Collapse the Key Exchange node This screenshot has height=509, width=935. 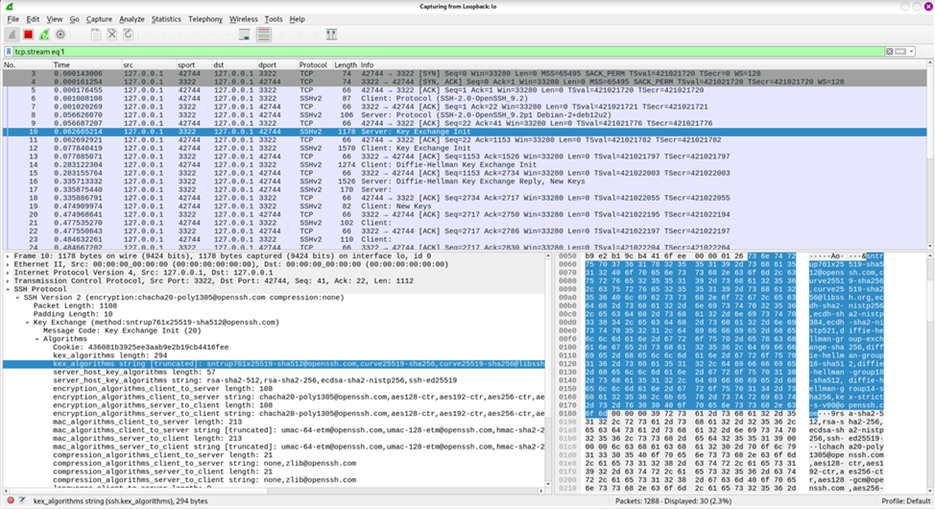click(x=27, y=322)
